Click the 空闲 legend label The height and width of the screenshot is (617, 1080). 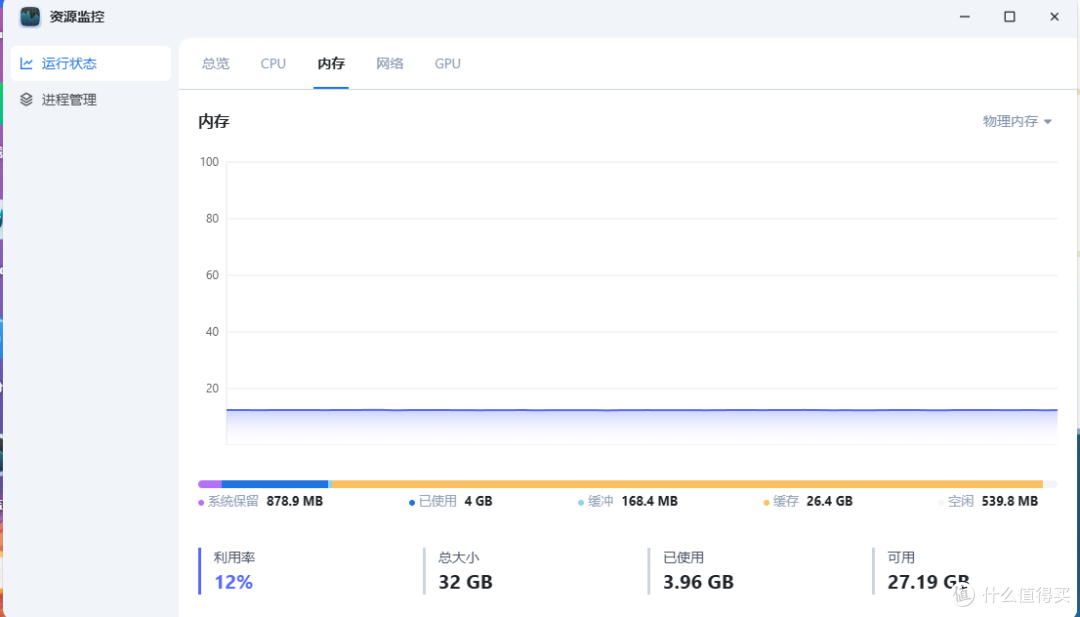[x=961, y=501]
